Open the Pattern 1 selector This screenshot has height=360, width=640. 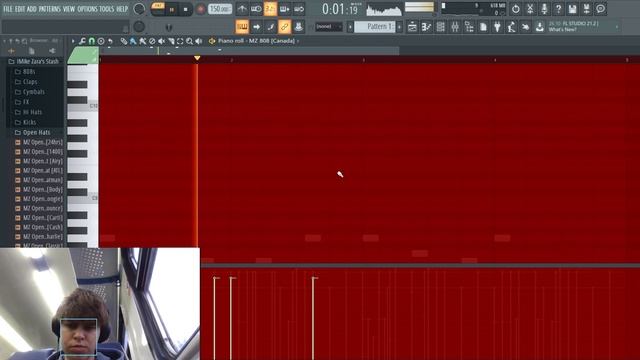[375, 27]
